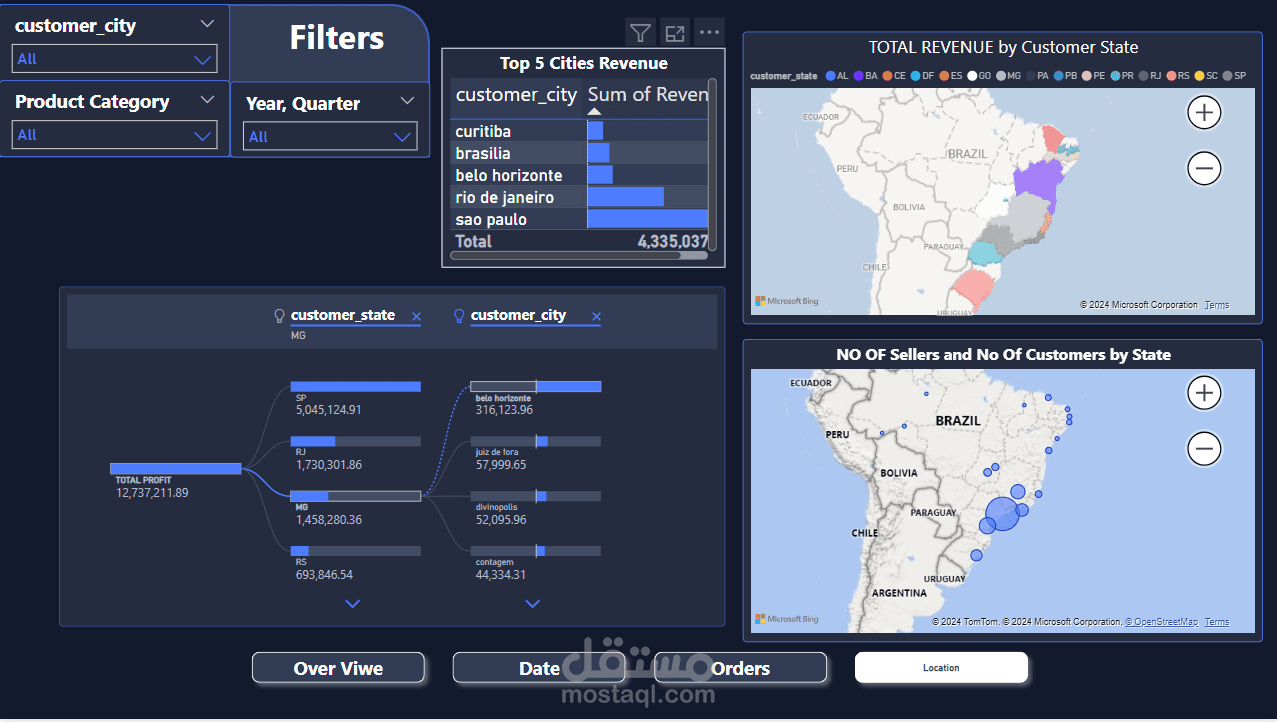The width and height of the screenshot is (1277, 722).
Task: Zoom in on the Total Revenue map
Action: point(1204,112)
